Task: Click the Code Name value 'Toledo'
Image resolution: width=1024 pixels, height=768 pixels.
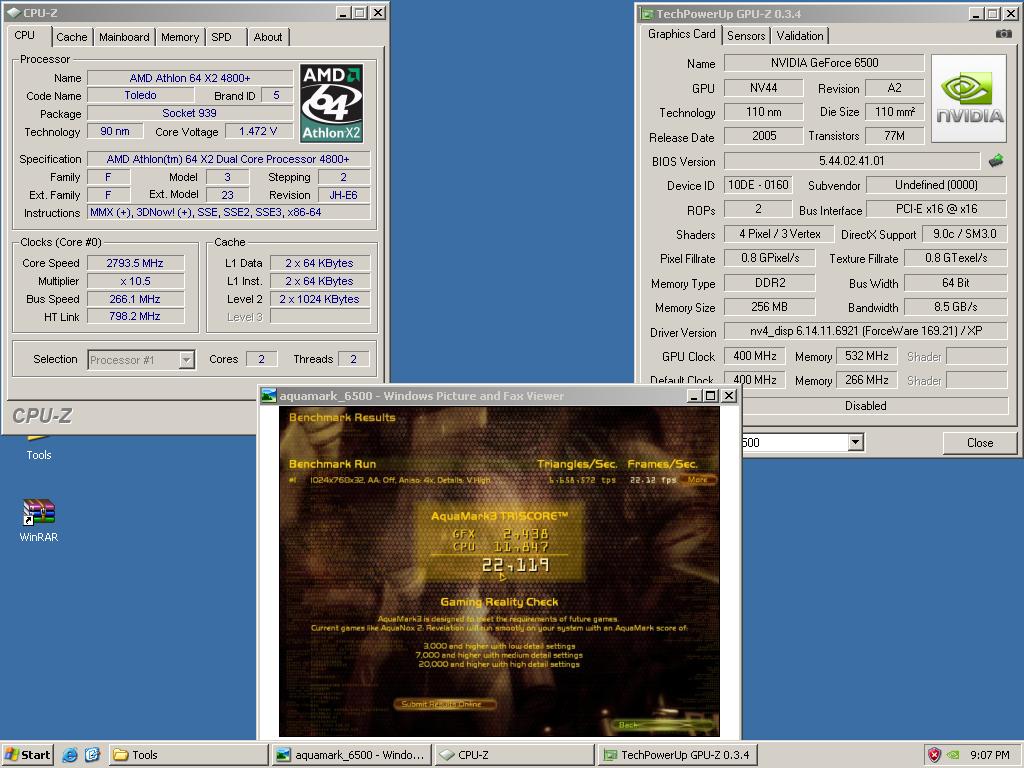Action: click(x=140, y=95)
